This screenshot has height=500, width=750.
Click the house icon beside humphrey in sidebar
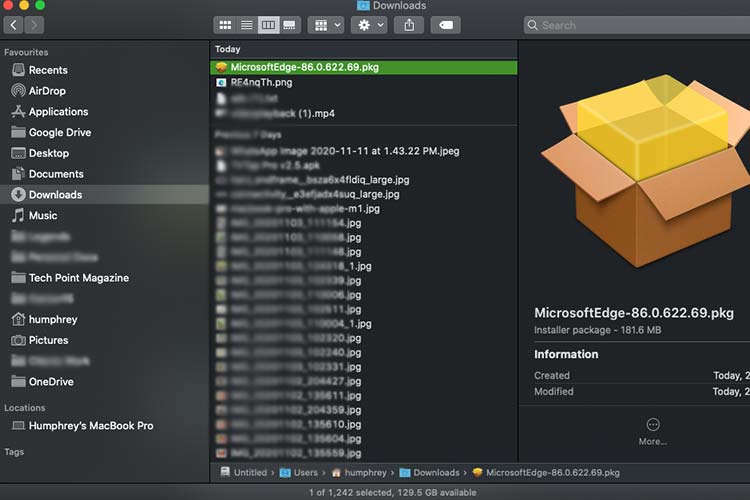(x=18, y=319)
